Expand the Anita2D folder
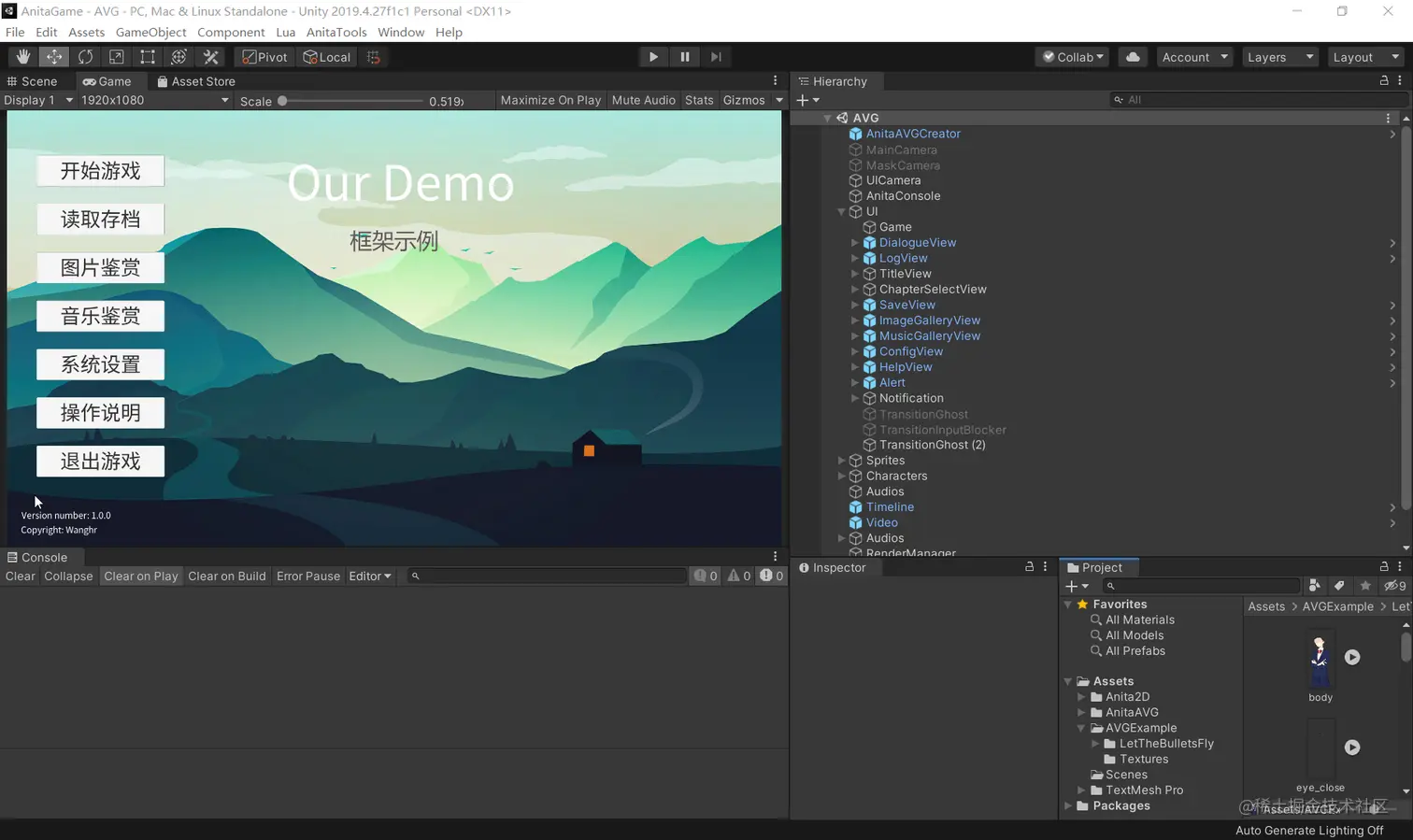The width and height of the screenshot is (1413, 840). [x=1081, y=697]
